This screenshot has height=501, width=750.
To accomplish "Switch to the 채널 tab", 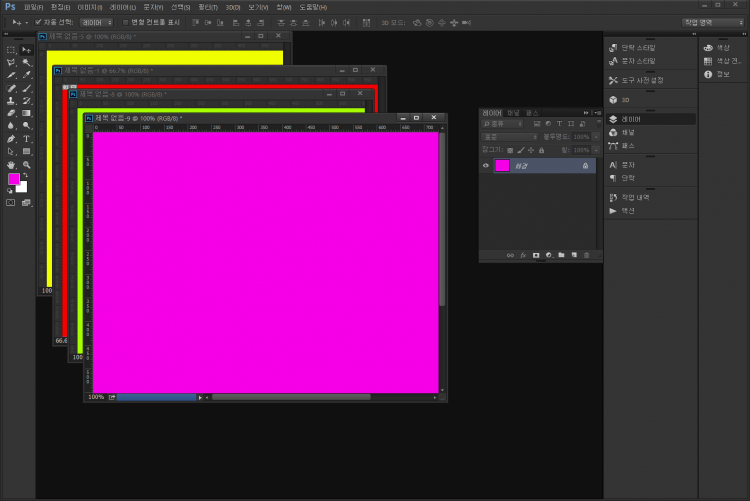I will point(513,113).
